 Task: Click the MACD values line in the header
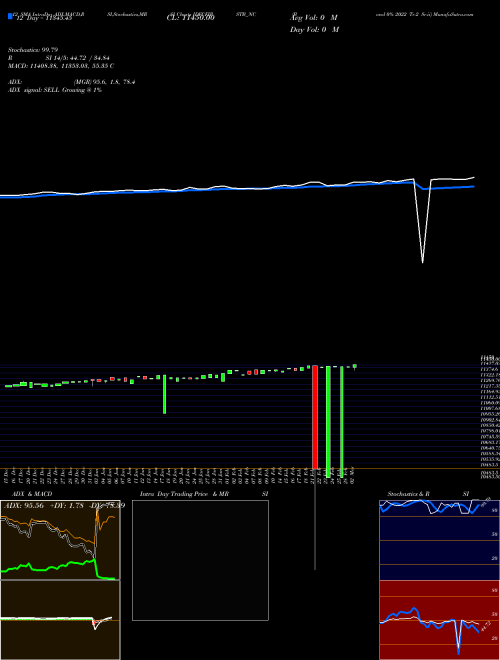pos(61,66)
